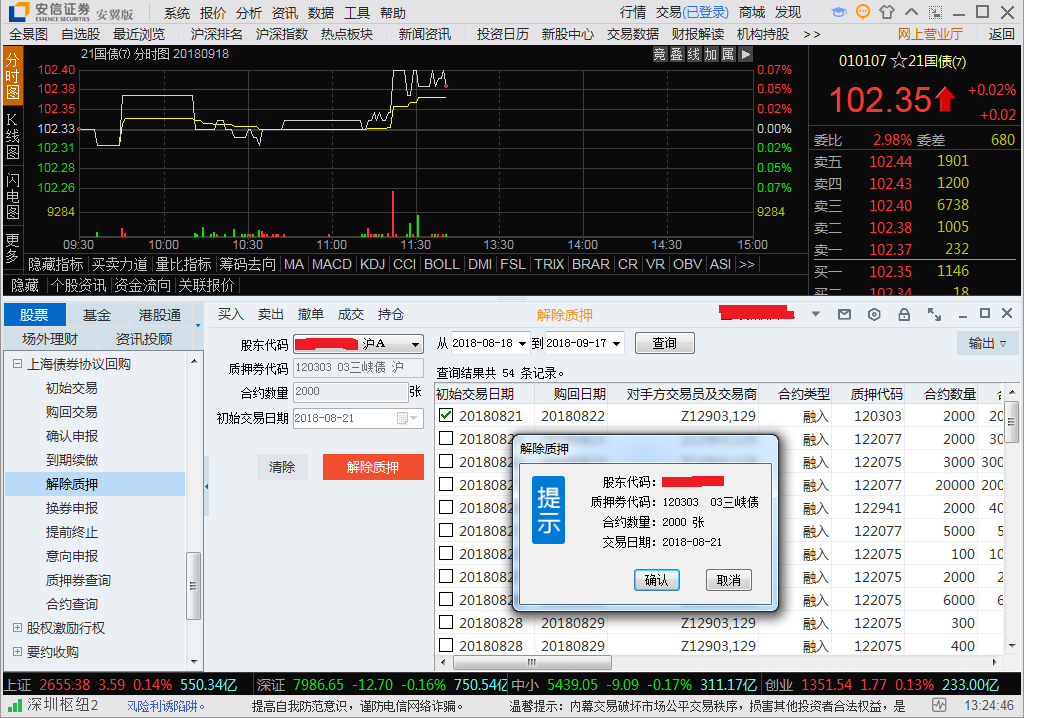Open the end date 2018-09-17 dropdown

617,343
